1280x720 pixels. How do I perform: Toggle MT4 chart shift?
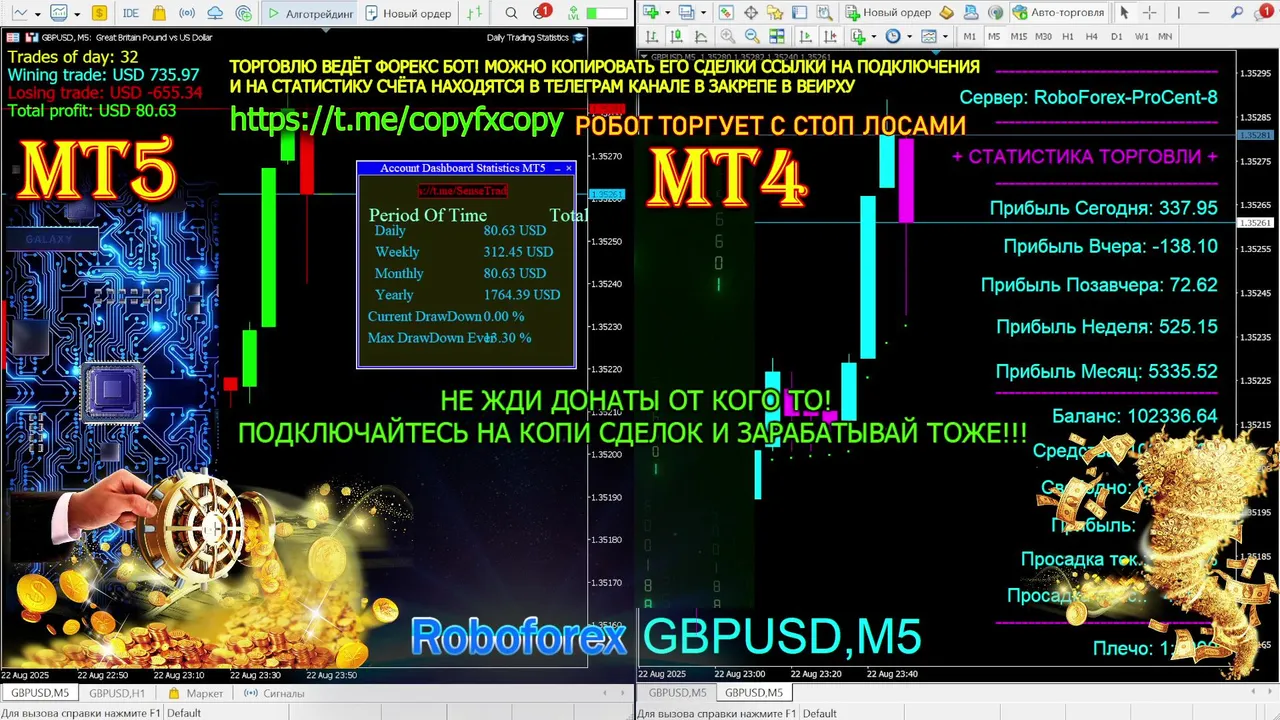pos(830,36)
